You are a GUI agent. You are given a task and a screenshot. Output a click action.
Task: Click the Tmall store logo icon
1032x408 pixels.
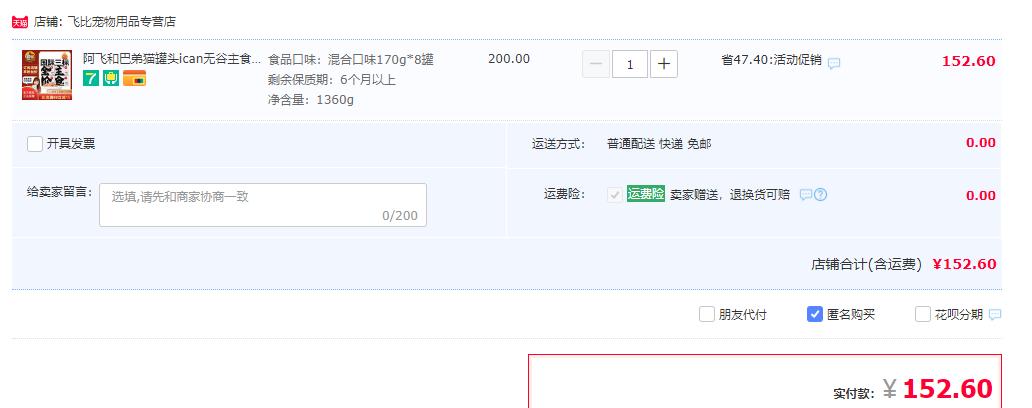point(20,22)
